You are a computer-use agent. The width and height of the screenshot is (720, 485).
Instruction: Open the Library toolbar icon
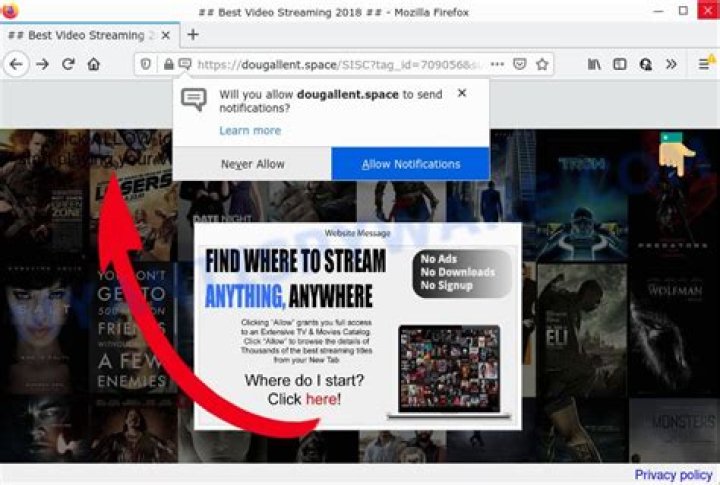(594, 64)
